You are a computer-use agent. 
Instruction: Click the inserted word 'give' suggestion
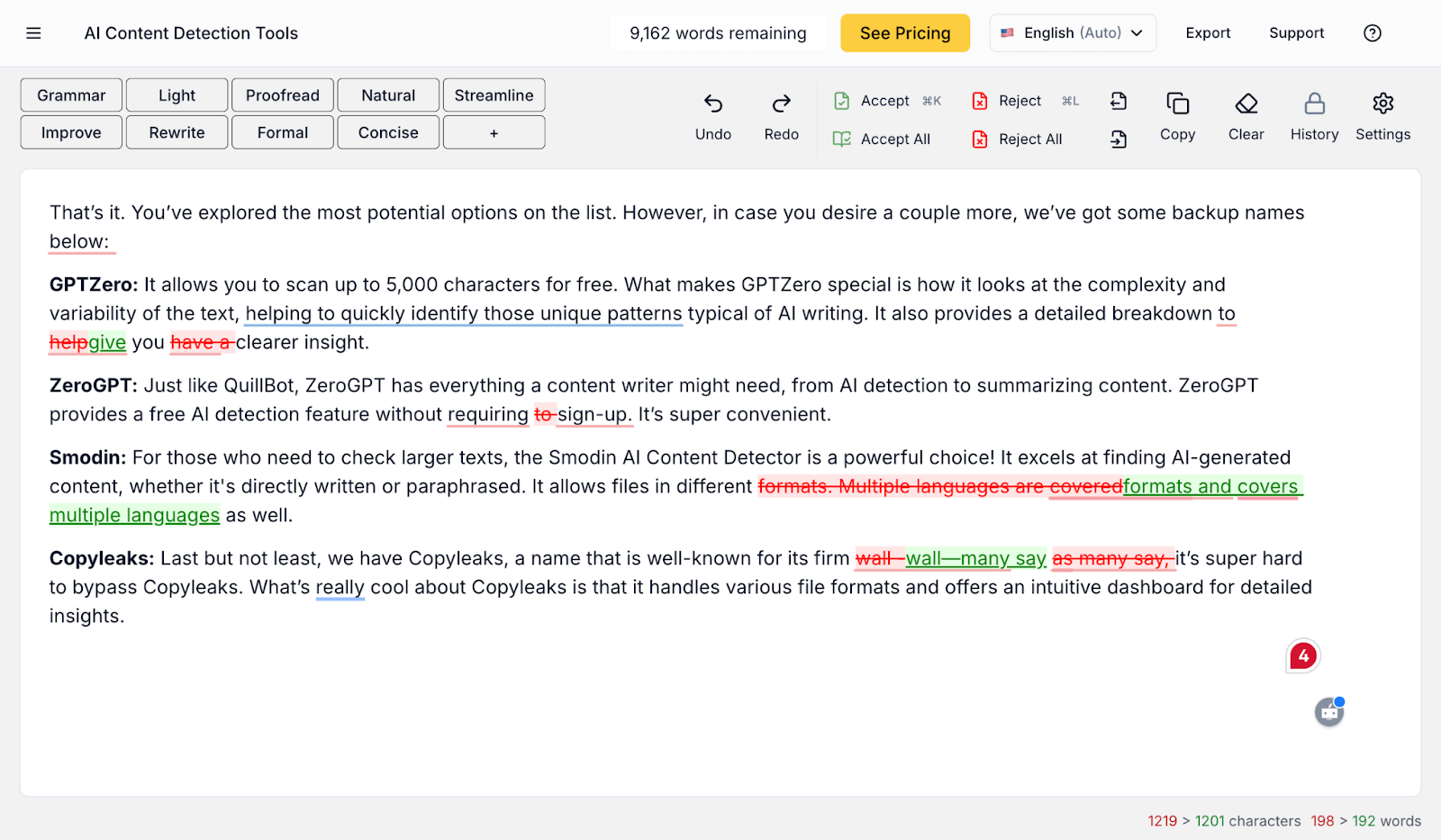(x=107, y=342)
